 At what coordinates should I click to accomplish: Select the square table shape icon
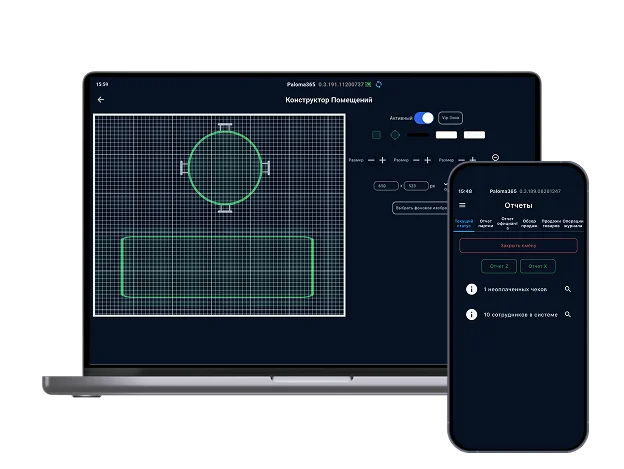tap(376, 134)
